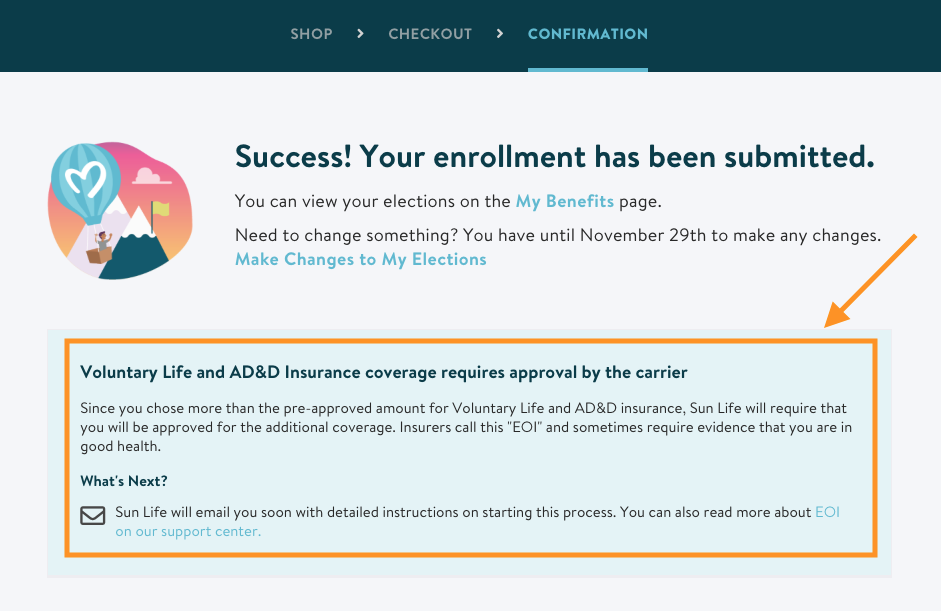This screenshot has width=941, height=611.
Task: Click the yellow flag on the mountain peak
Action: 160,209
